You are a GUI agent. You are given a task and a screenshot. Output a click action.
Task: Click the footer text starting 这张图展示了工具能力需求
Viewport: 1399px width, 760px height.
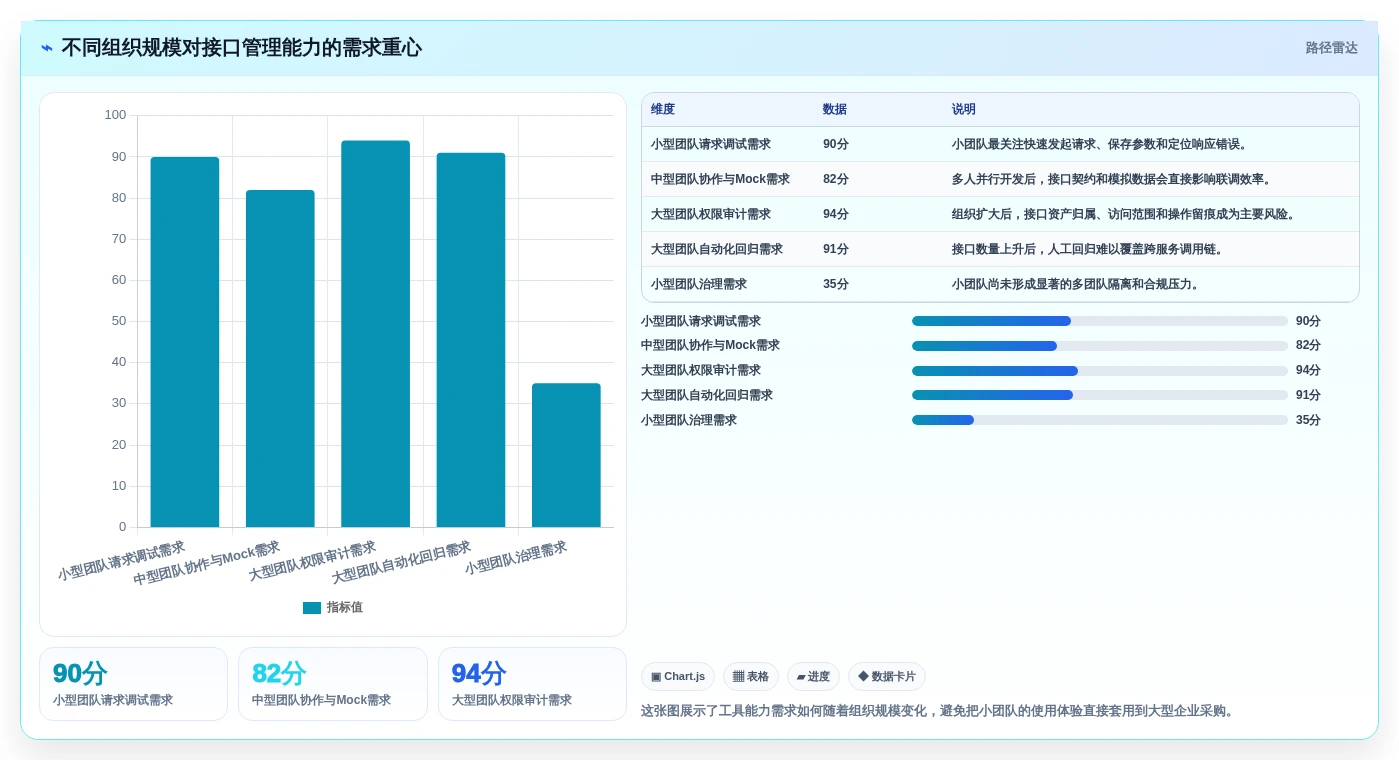(939, 711)
